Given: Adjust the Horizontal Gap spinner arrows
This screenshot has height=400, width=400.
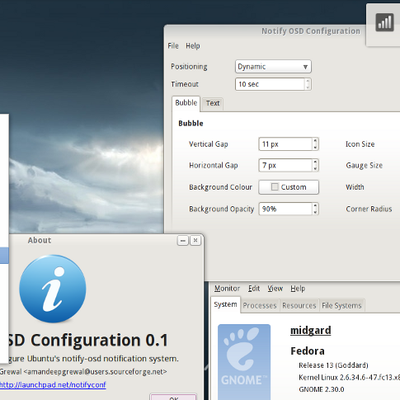Looking at the screenshot, I should pos(315,165).
